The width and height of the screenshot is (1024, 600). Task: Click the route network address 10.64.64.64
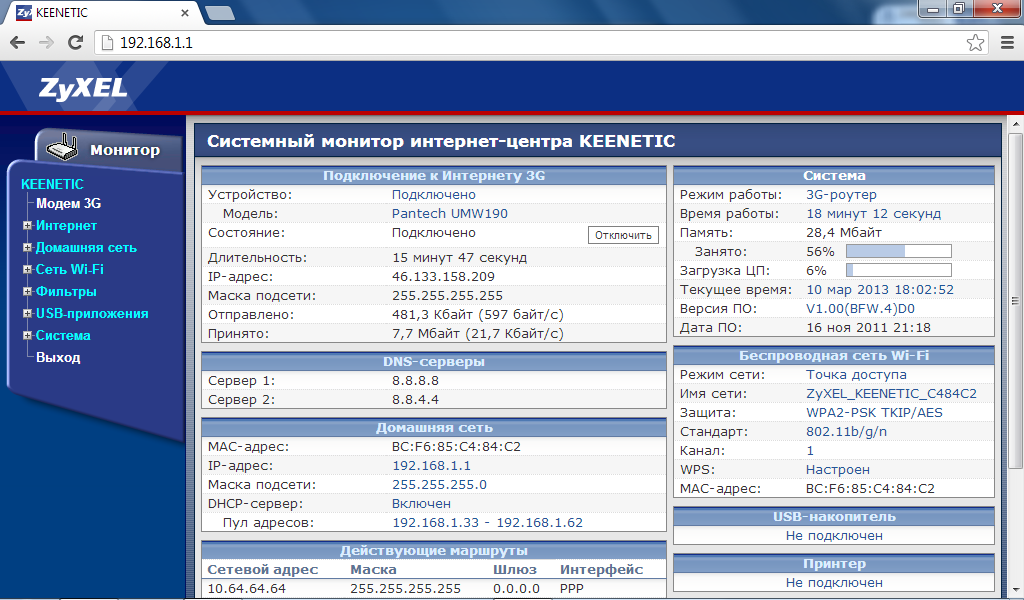247,588
